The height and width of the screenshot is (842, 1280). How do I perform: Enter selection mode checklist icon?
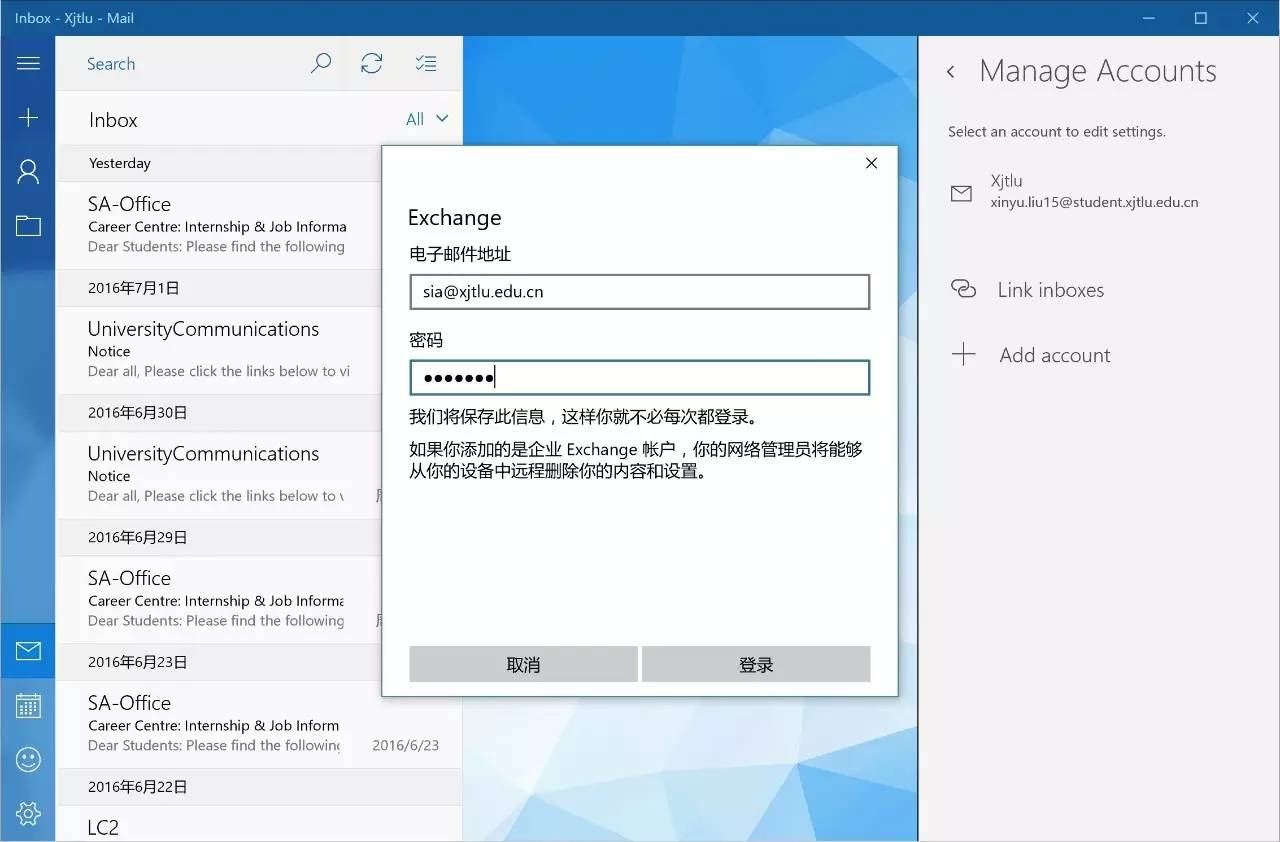(x=426, y=63)
